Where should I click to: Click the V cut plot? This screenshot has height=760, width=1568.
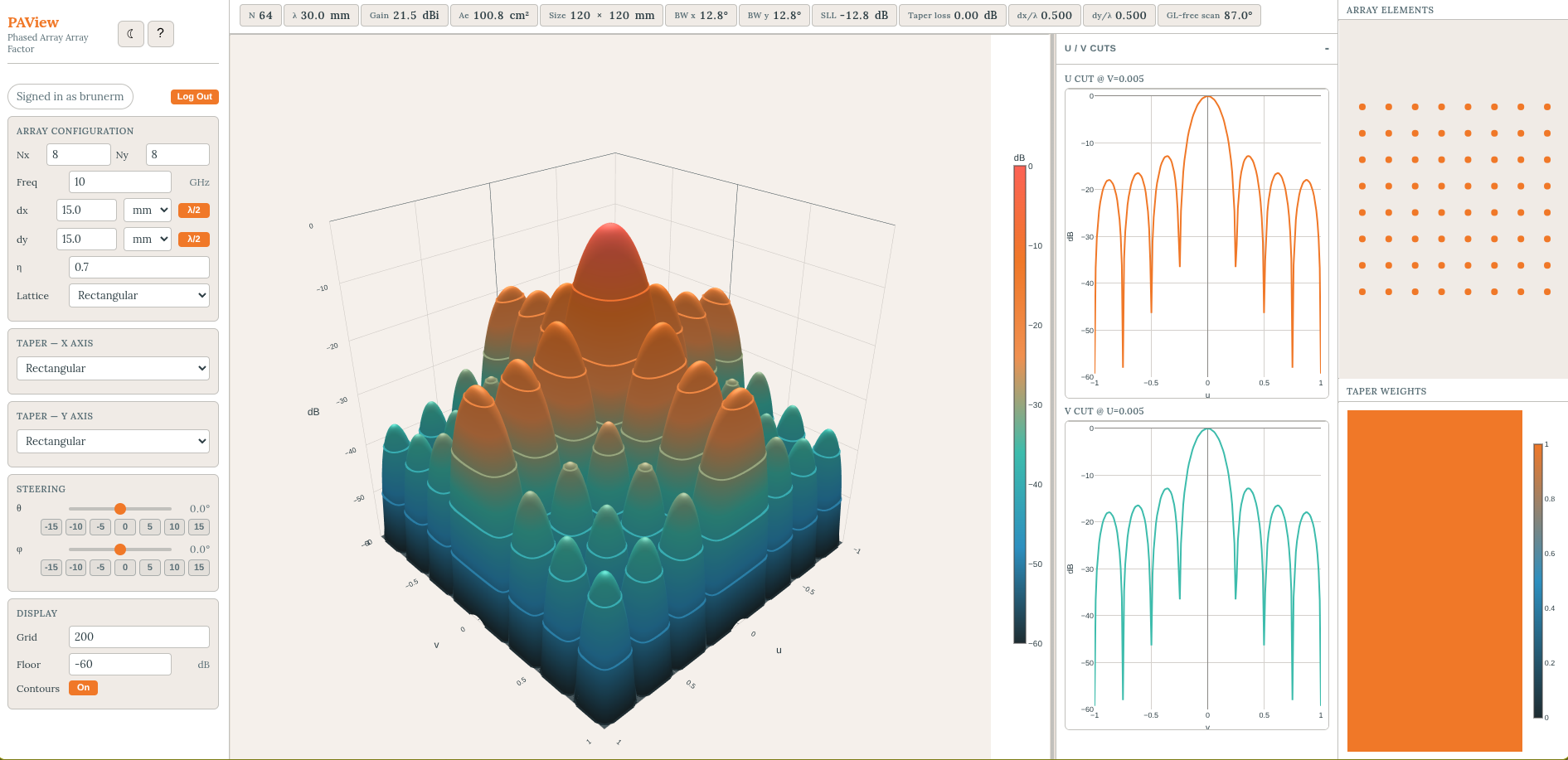coord(1197,575)
